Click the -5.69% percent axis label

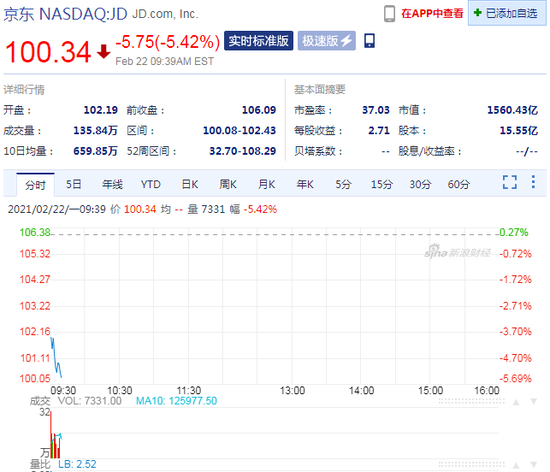(x=515, y=379)
